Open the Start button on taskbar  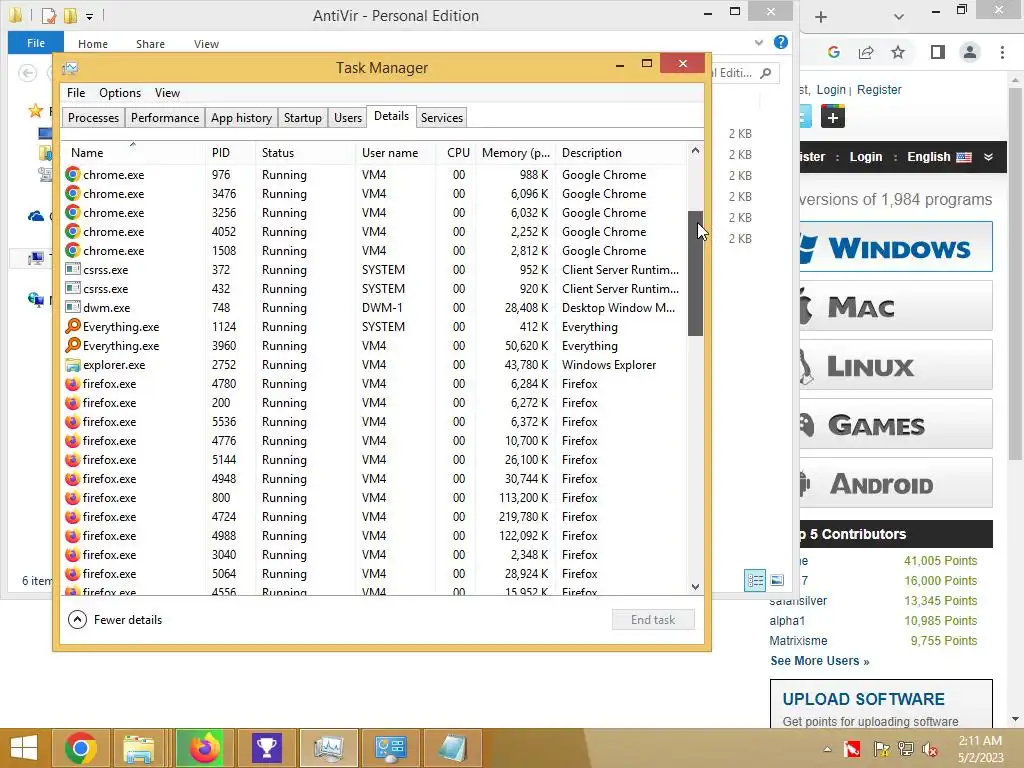click(24, 748)
